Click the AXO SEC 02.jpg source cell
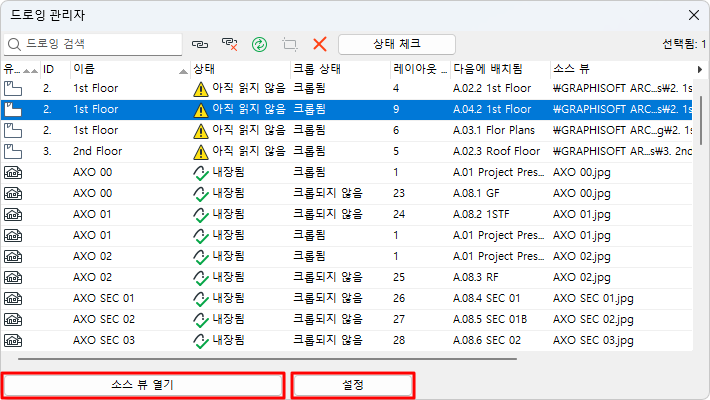This screenshot has width=710, height=400. tap(593, 319)
